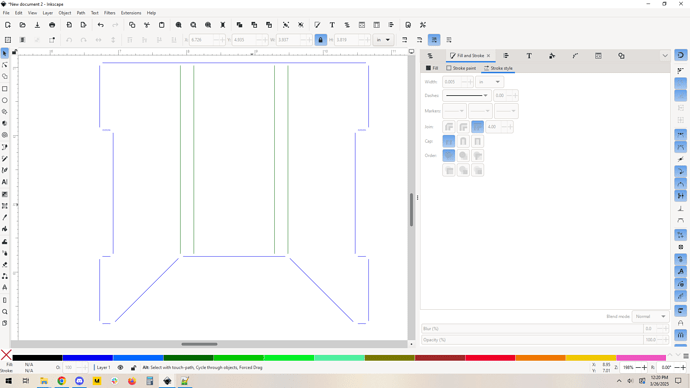Click the Windows Start button
This screenshot has width=690, height=388.
coord(8,381)
